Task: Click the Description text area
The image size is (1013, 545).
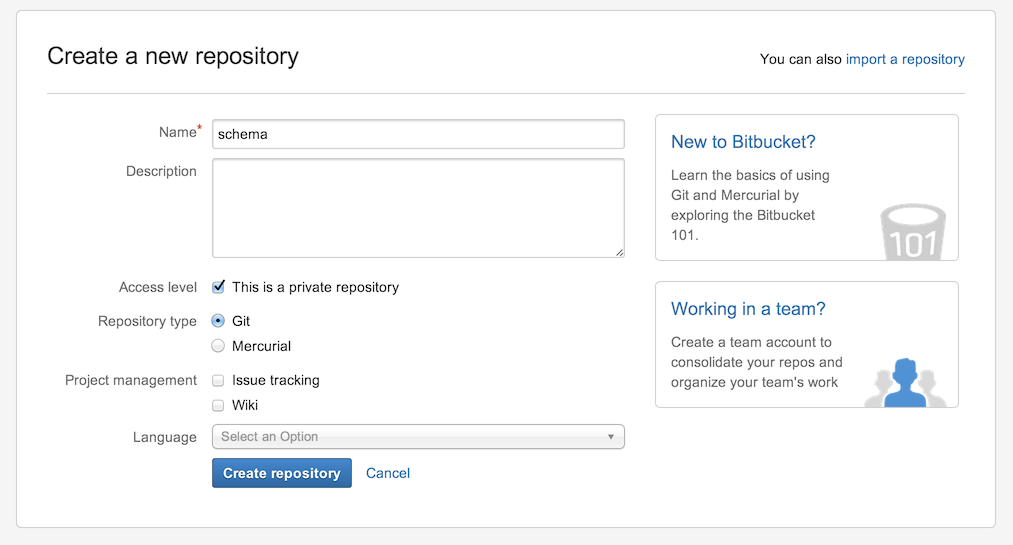Action: tap(418, 208)
